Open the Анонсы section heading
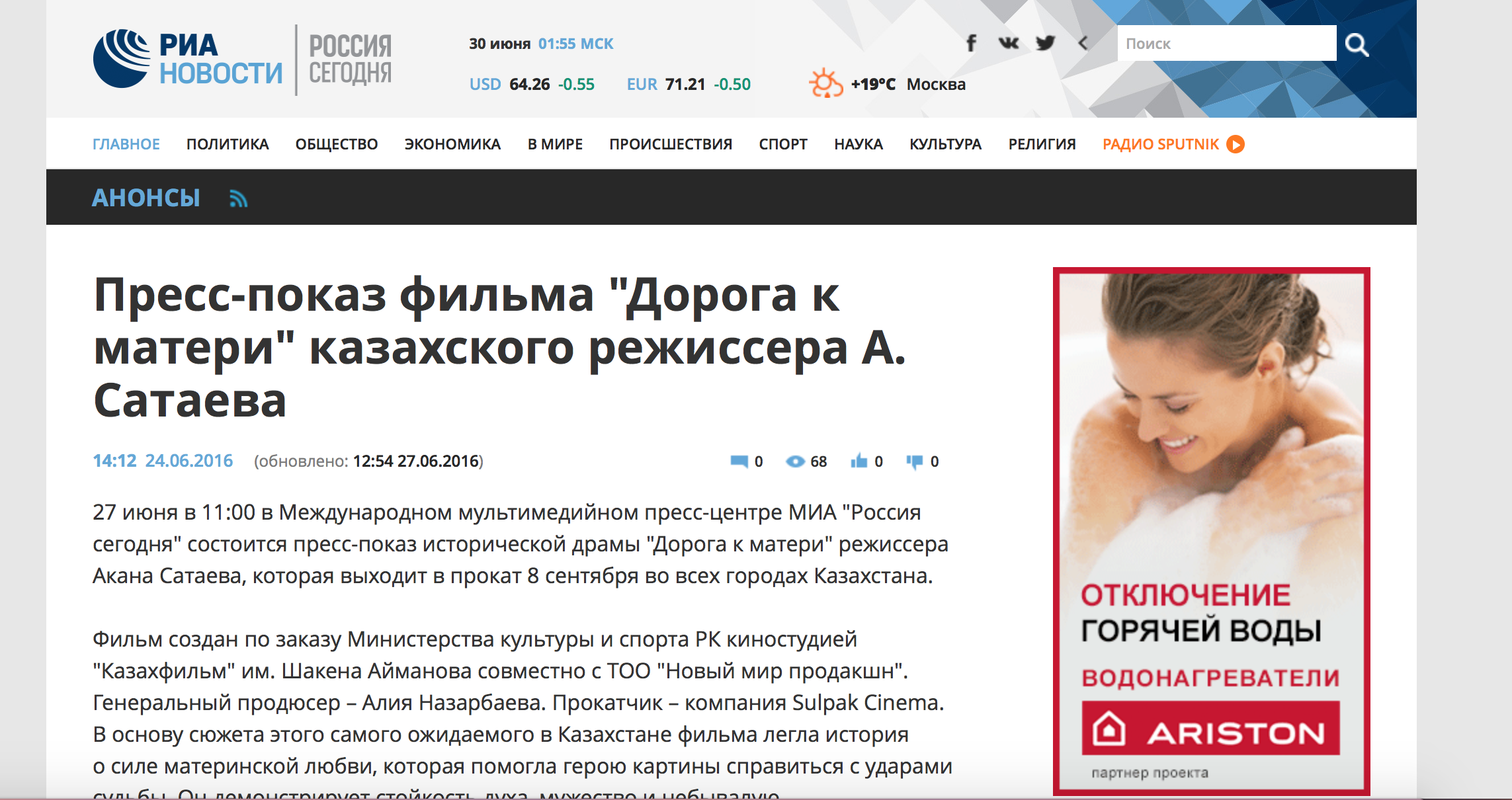The height and width of the screenshot is (800, 1512). tap(146, 198)
